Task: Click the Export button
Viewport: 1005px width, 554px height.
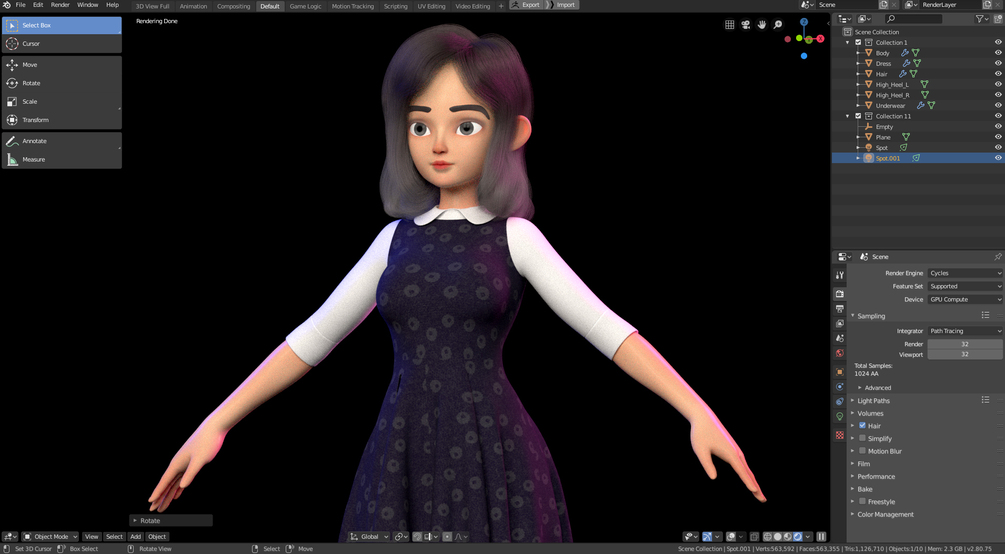Action: pos(526,5)
